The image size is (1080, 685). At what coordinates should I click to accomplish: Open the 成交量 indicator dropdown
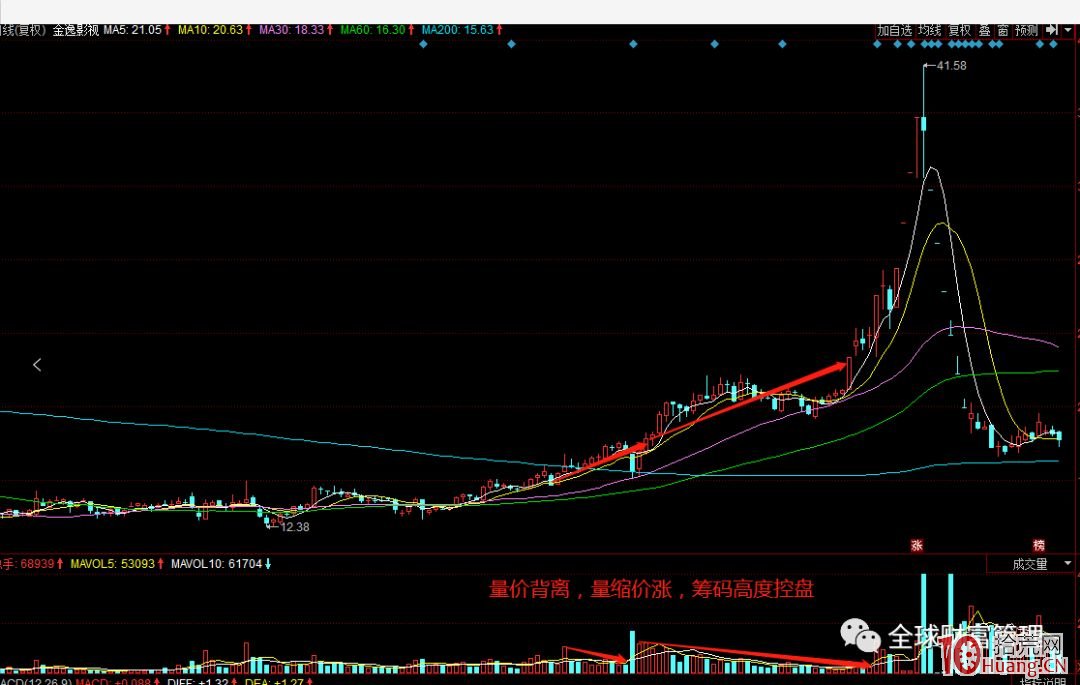pos(1030,564)
